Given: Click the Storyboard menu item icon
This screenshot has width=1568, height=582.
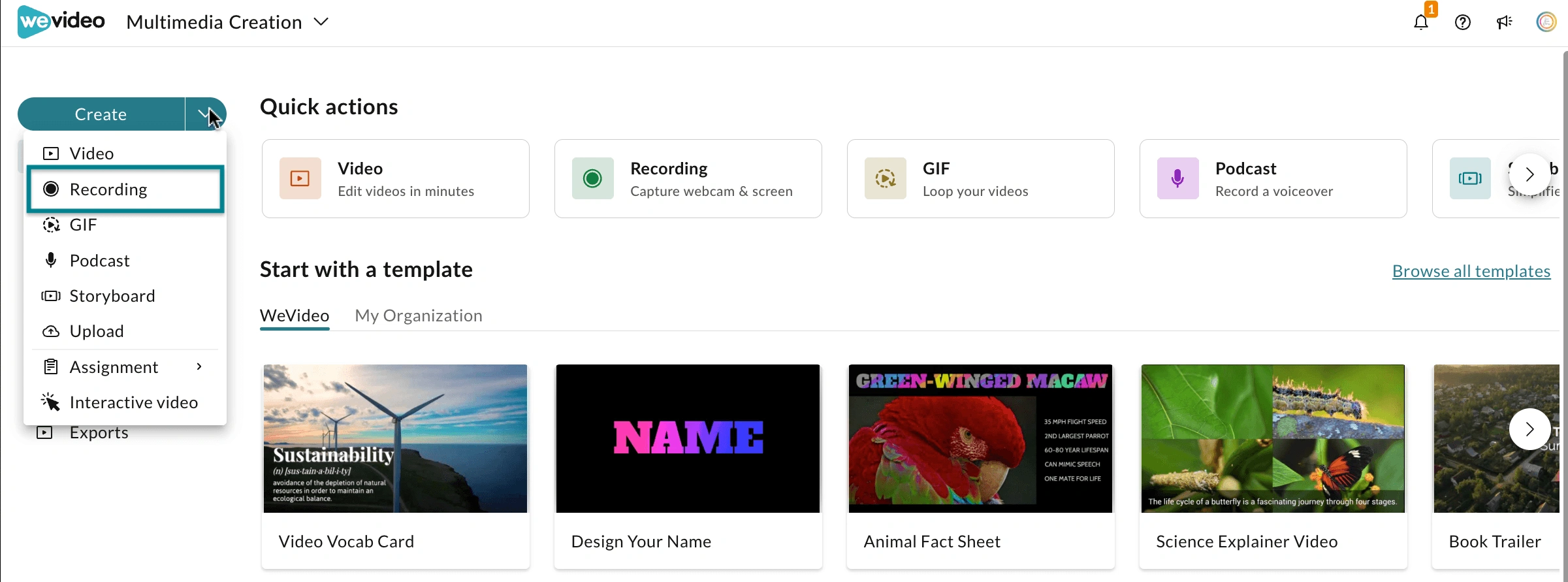Looking at the screenshot, I should click(51, 296).
